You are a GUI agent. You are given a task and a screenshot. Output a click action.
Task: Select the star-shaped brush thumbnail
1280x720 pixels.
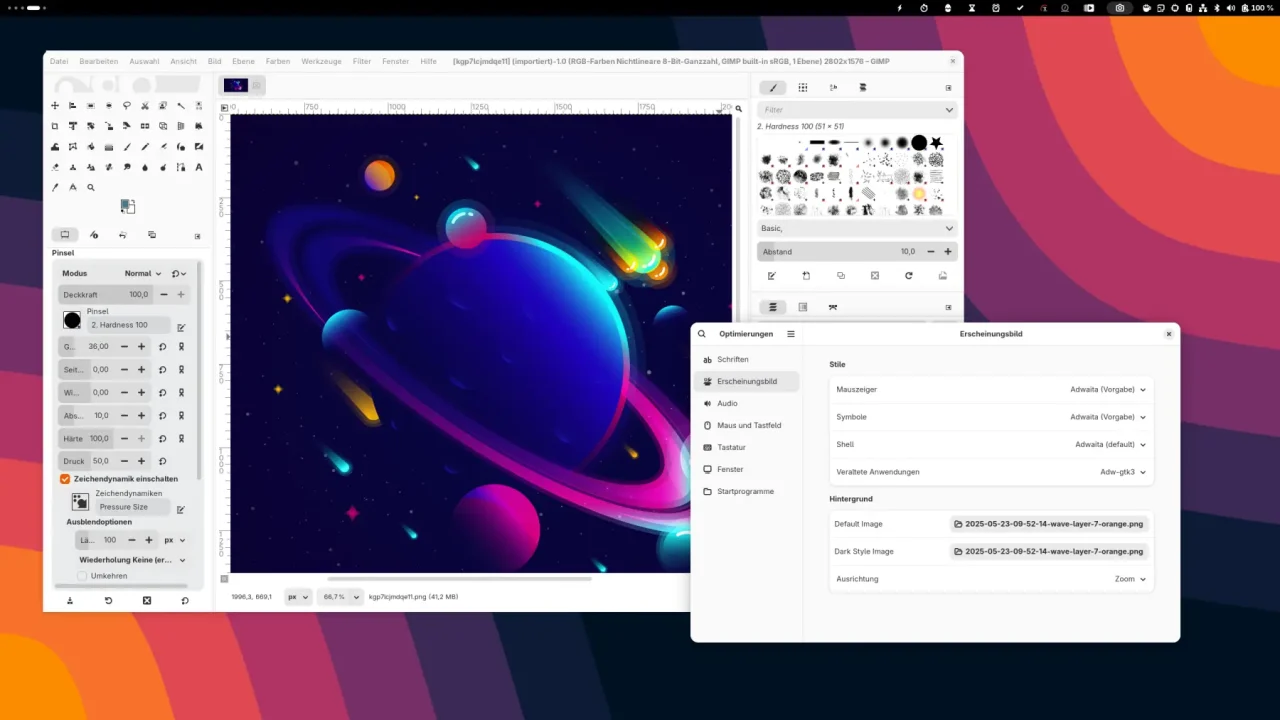[936, 143]
